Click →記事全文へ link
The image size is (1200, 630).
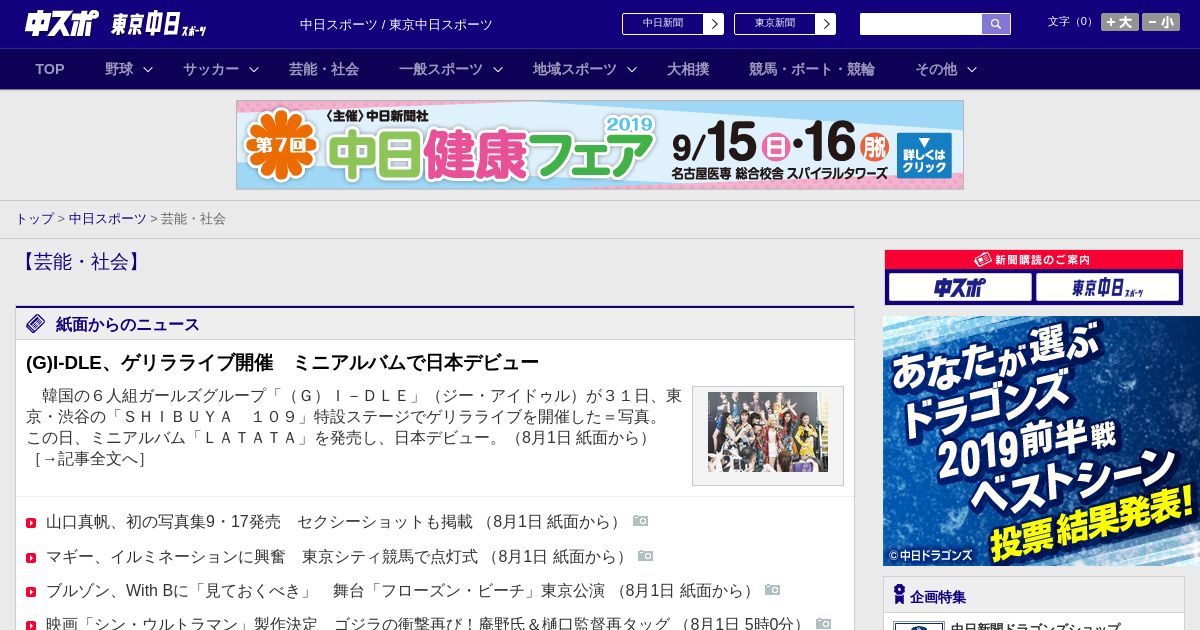pyautogui.click(x=89, y=459)
